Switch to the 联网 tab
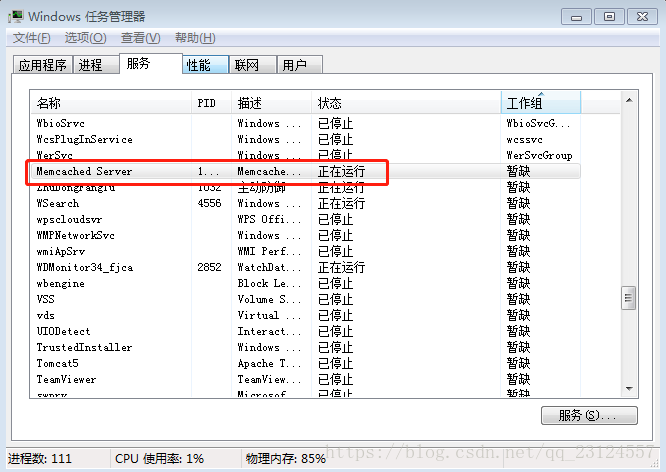This screenshot has height=472, width=666. pos(253,65)
